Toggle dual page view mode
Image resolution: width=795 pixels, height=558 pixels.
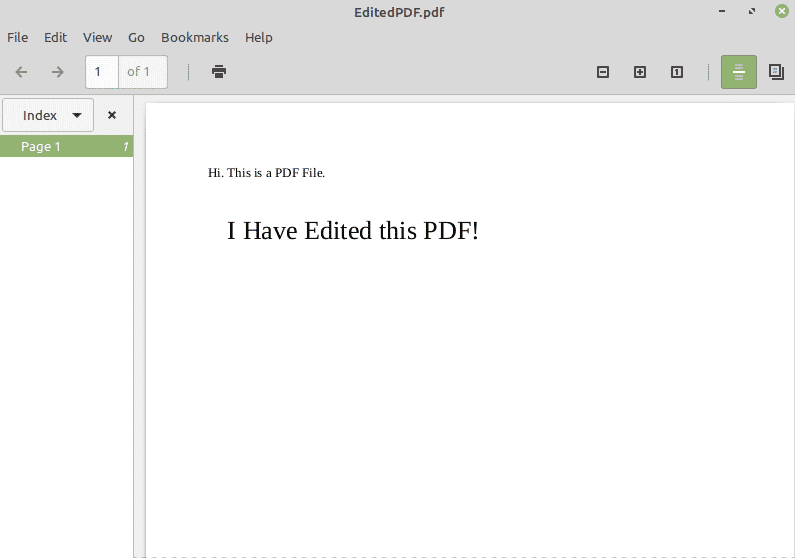pyautogui.click(x=776, y=72)
